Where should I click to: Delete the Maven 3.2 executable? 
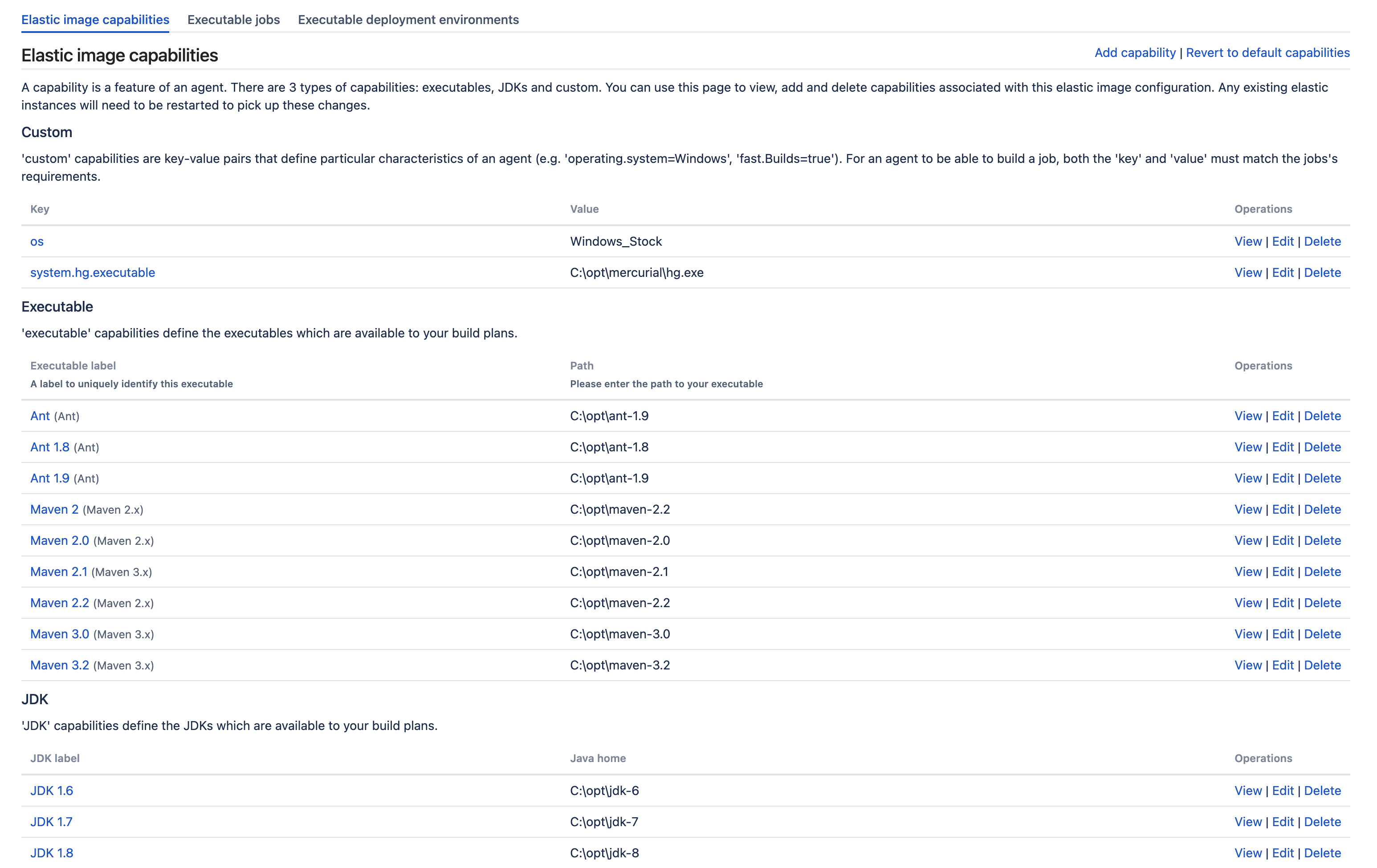point(1322,665)
